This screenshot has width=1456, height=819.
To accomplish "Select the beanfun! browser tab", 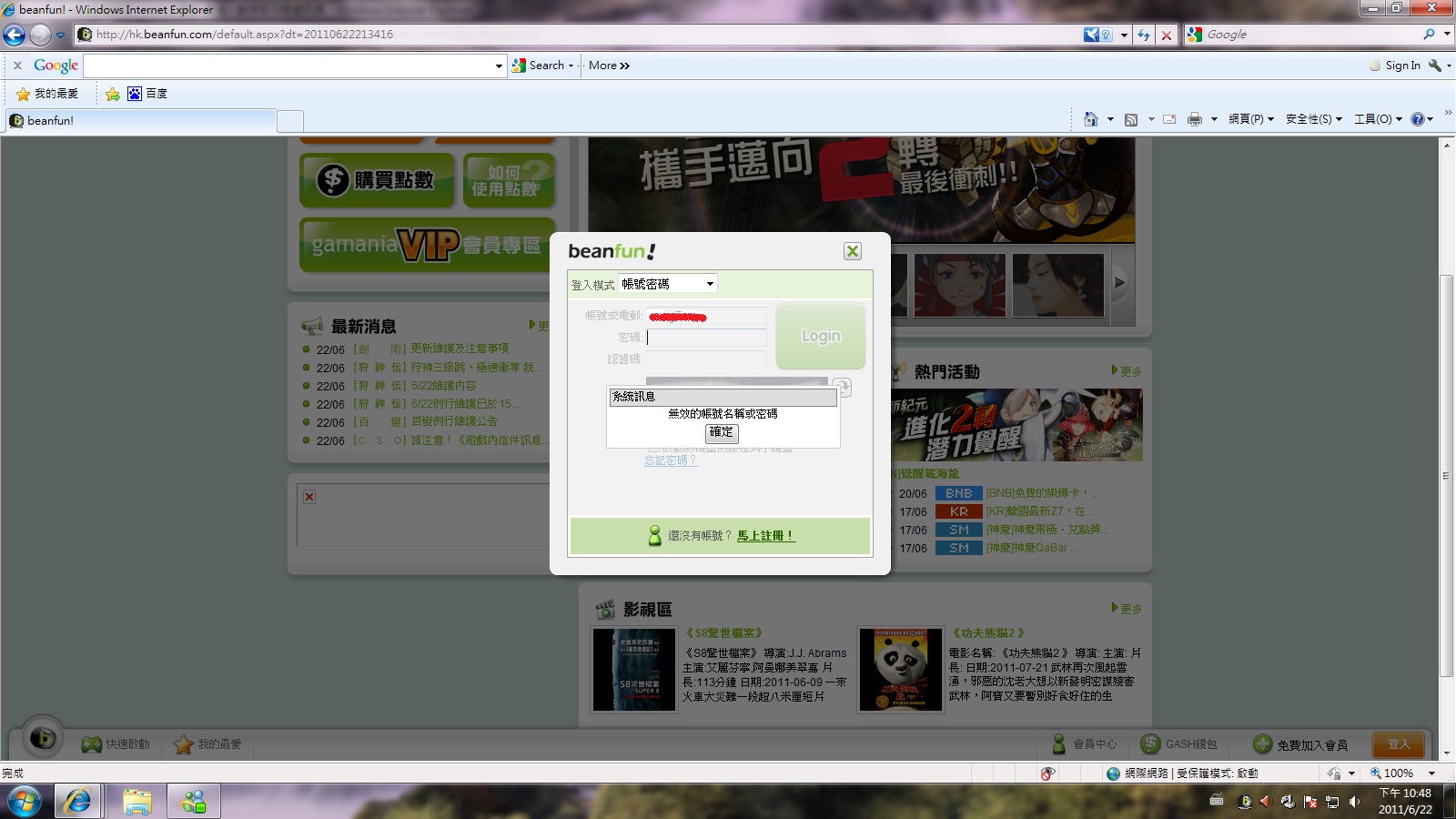I will tap(141, 120).
